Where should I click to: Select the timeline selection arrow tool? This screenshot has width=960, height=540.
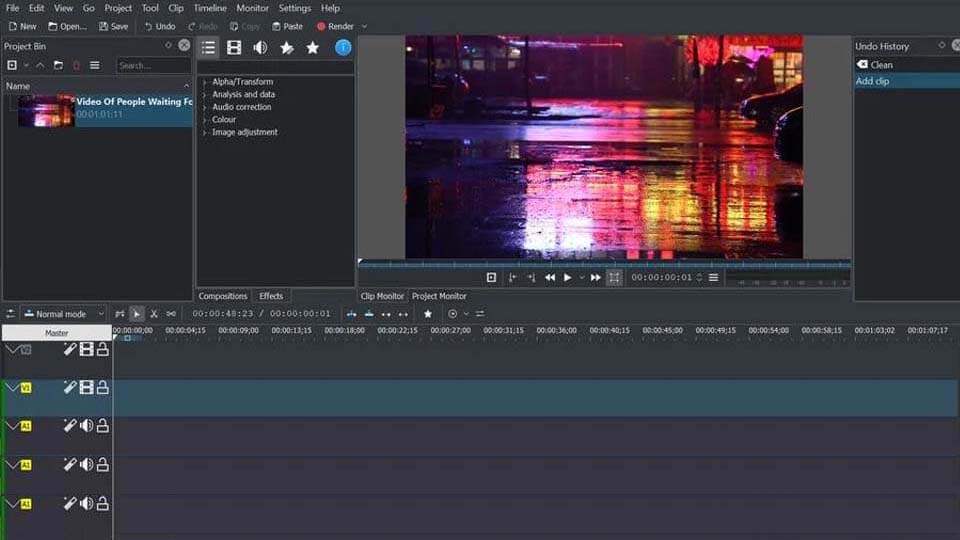tap(137, 313)
